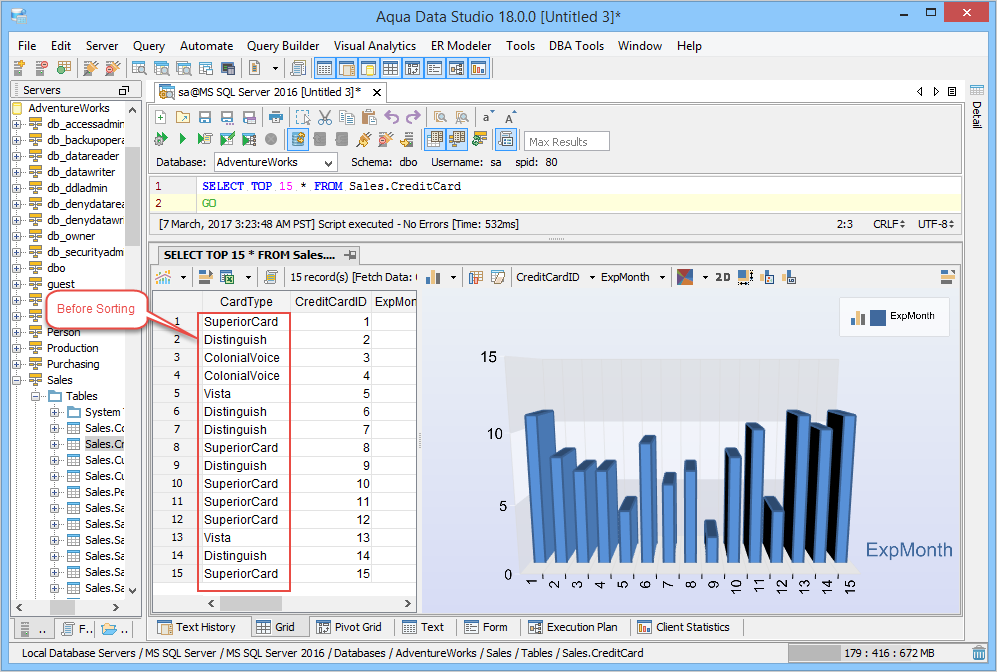Click the script icon in results toolbar
Image resolution: width=997 pixels, height=672 pixels.
(x=272, y=277)
